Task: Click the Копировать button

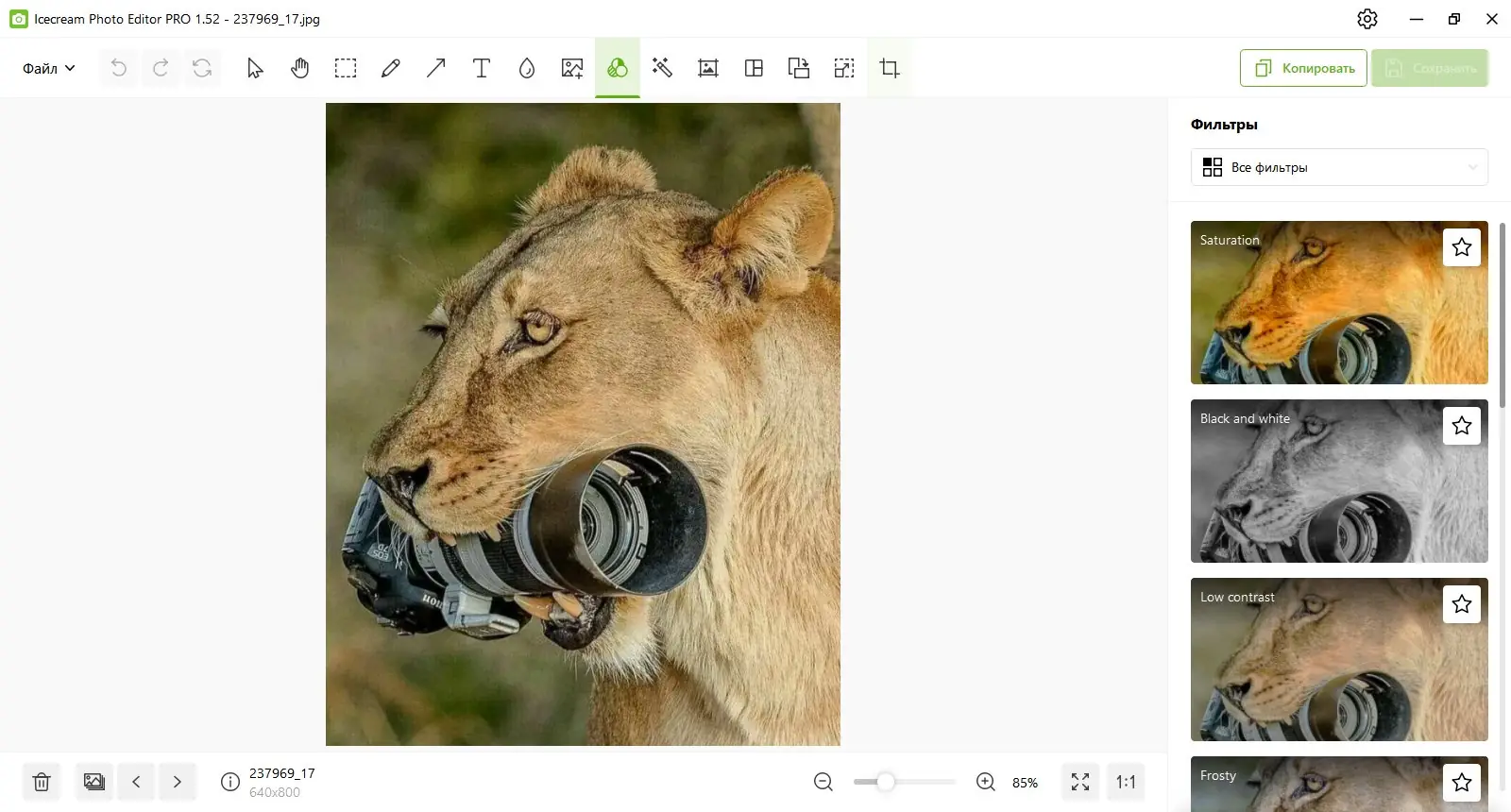Action: pyautogui.click(x=1303, y=68)
